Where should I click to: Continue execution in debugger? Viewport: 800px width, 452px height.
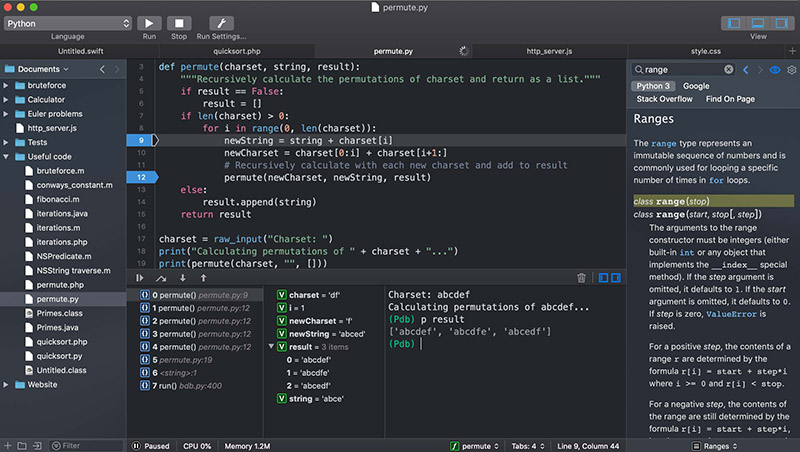pos(139,278)
